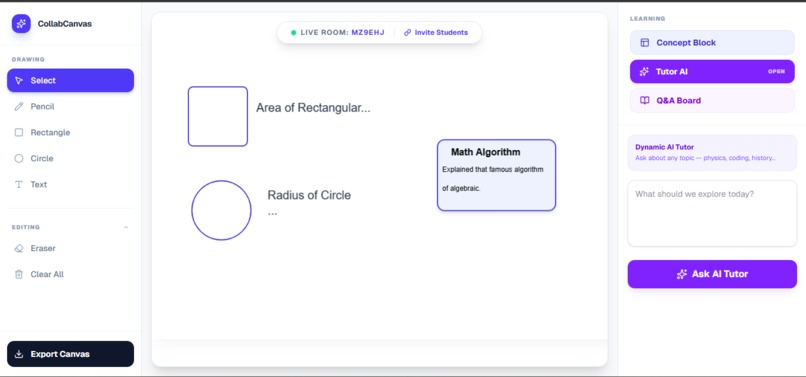Activate the Eraser icon

click(x=19, y=248)
